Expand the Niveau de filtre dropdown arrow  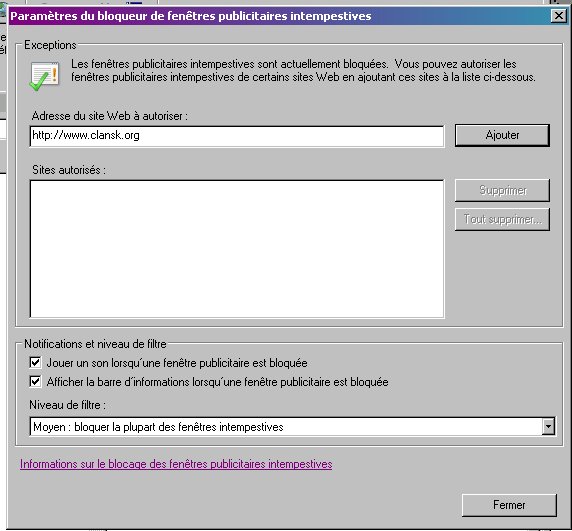[548, 426]
